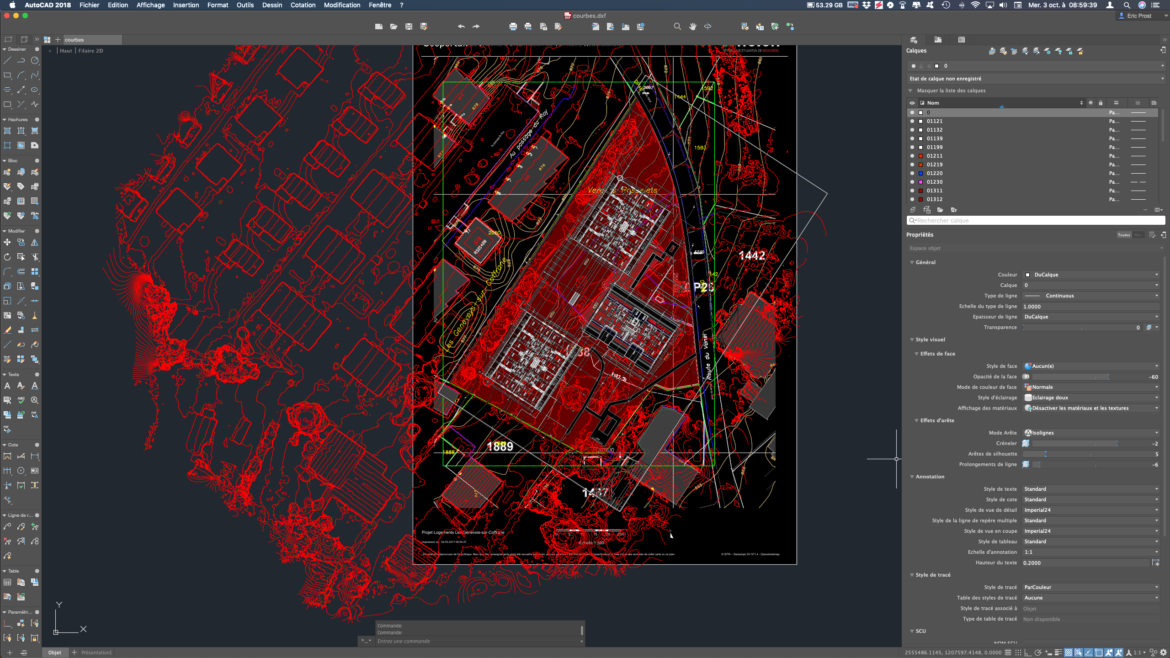Select the Line tool in Dessiner panel
Screen dimensions: 1170x658
7,60
